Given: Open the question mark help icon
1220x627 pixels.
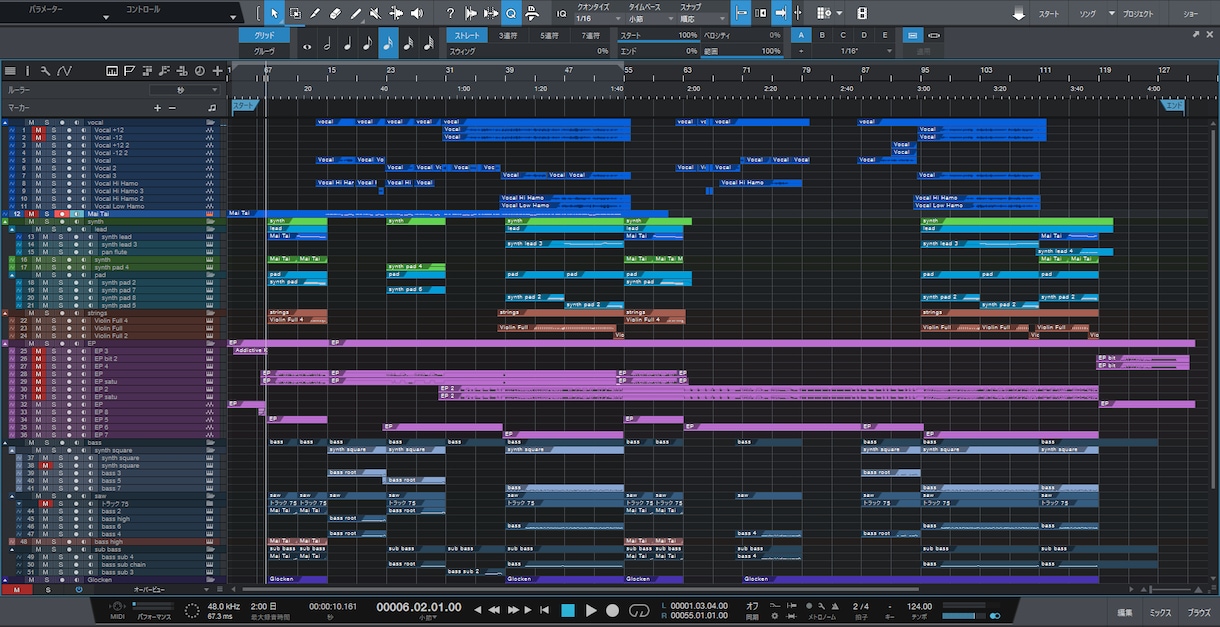Looking at the screenshot, I should point(450,13).
